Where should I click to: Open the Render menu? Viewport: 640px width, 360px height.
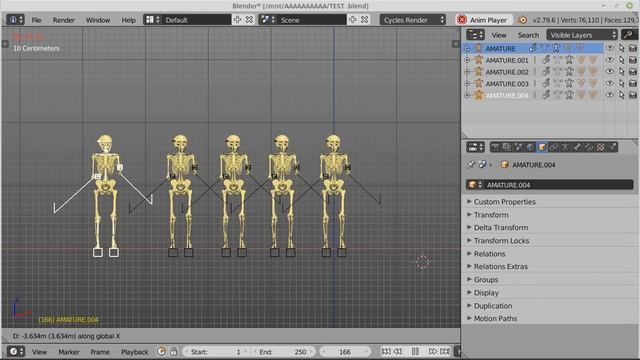pos(63,20)
